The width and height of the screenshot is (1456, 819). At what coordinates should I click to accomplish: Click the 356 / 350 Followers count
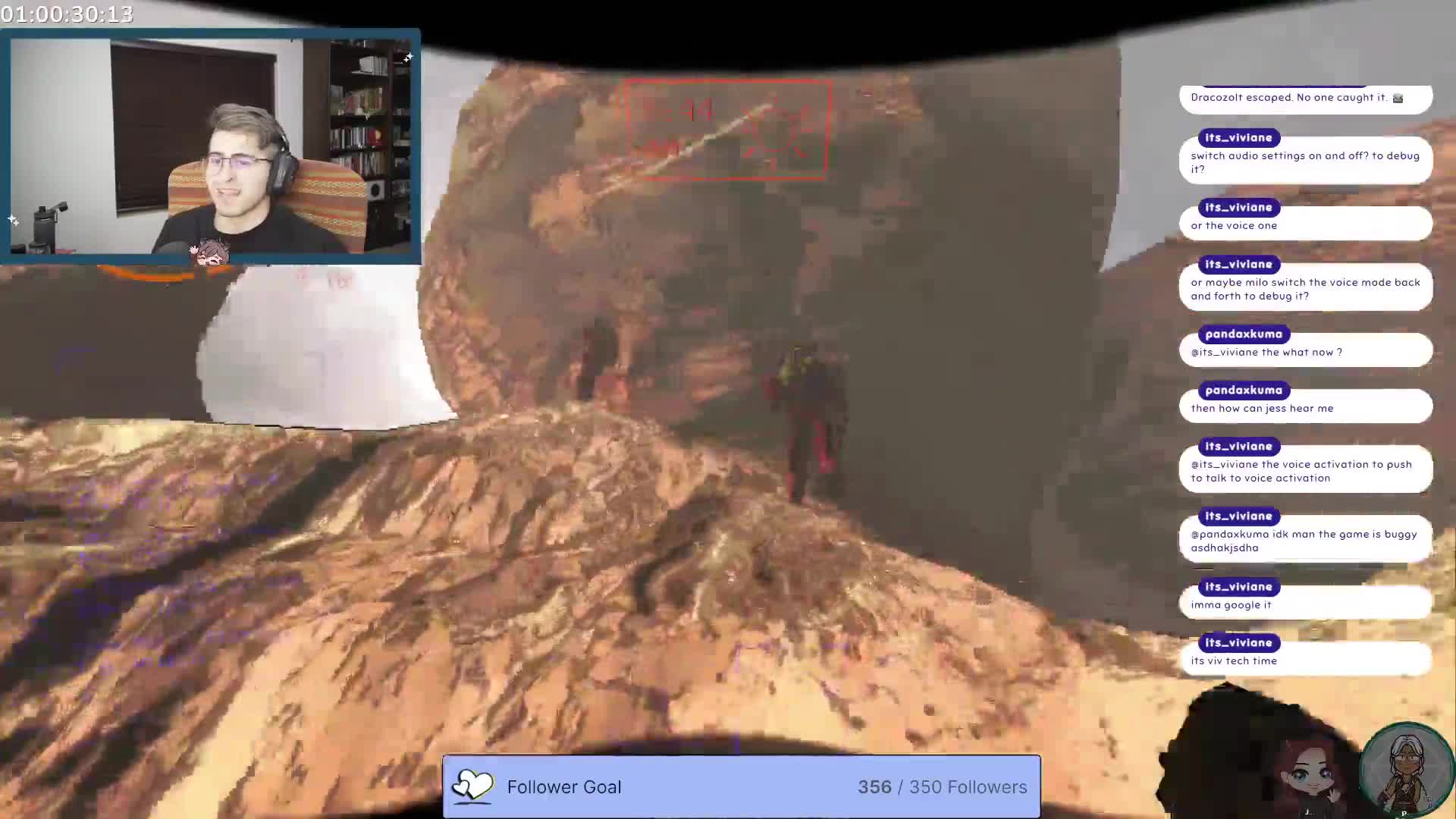pyautogui.click(x=943, y=787)
